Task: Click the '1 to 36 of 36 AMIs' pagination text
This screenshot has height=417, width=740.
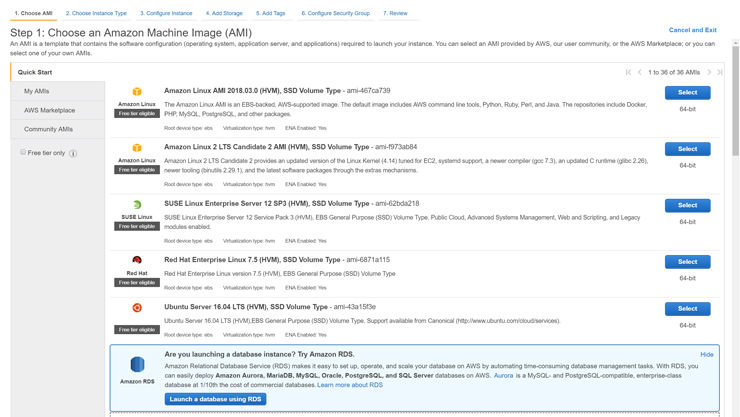Action: click(674, 72)
